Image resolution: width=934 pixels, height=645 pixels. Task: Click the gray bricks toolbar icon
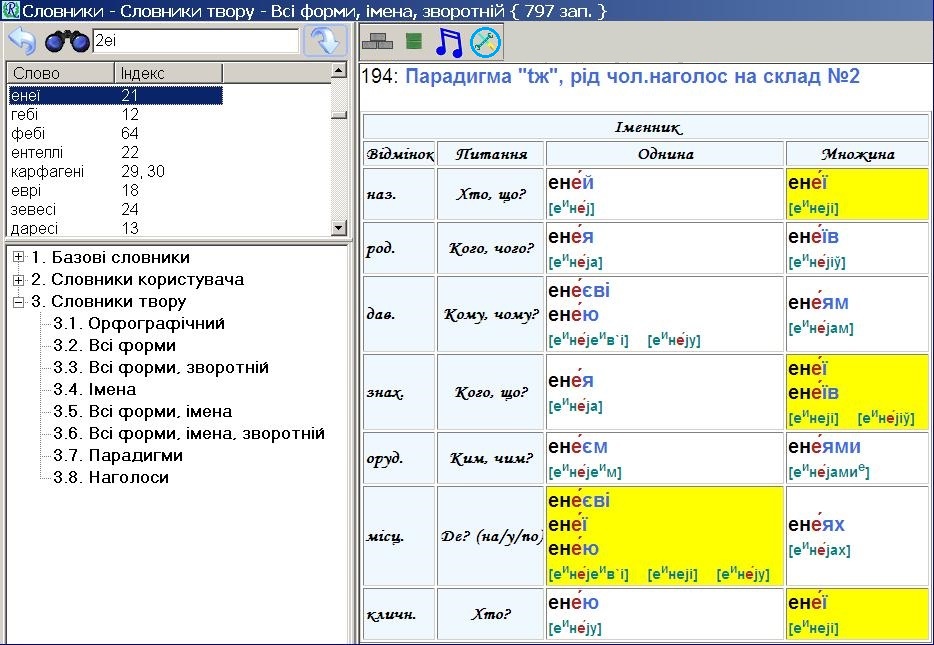point(378,42)
